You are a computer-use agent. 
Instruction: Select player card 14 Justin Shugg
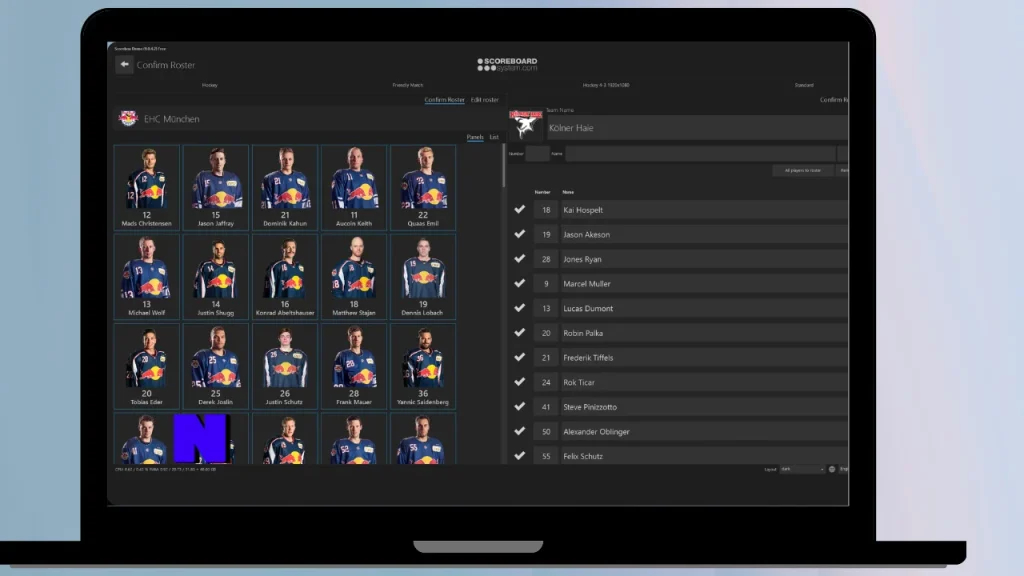216,277
